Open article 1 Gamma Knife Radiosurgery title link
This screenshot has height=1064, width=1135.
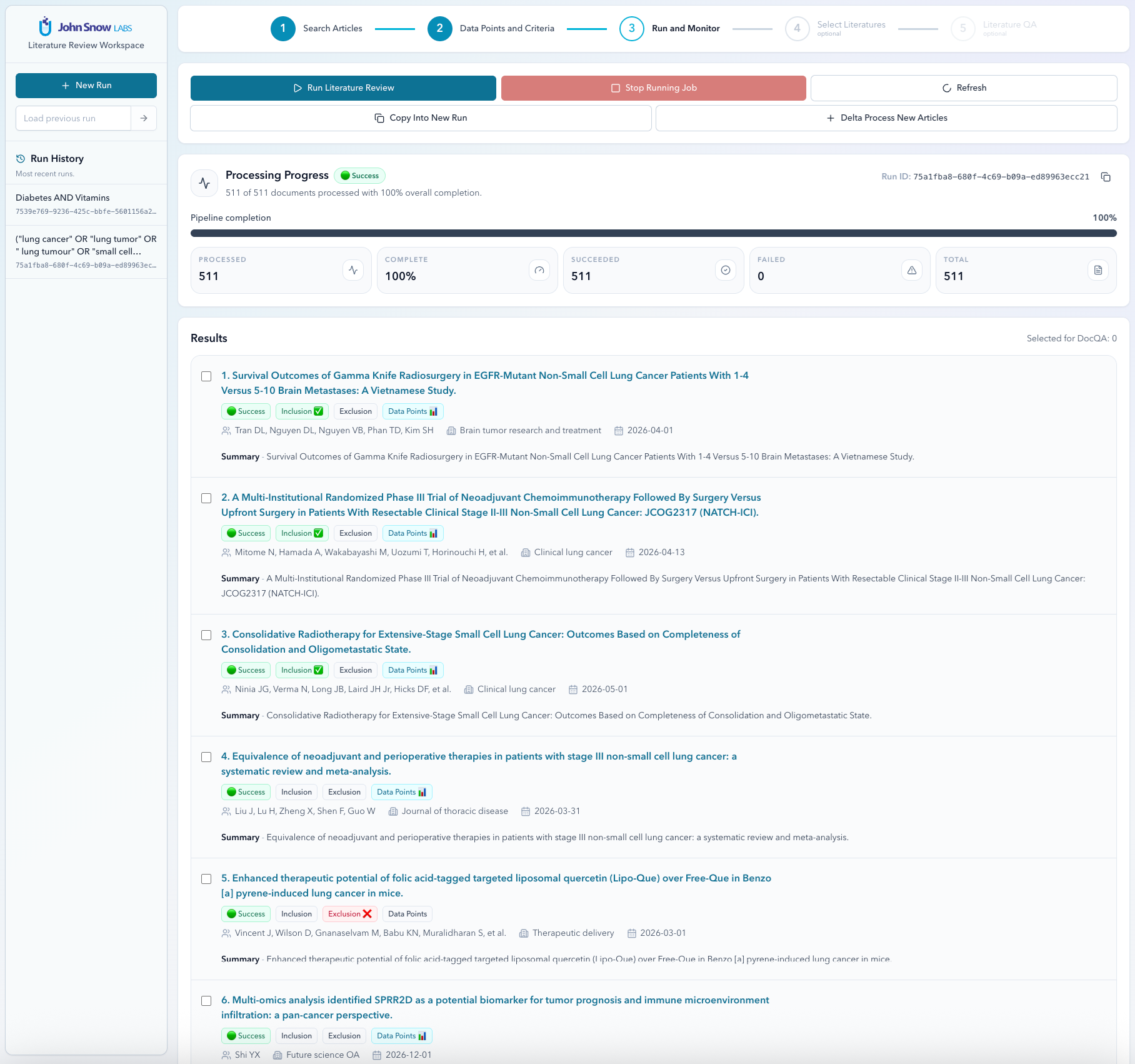coord(485,383)
